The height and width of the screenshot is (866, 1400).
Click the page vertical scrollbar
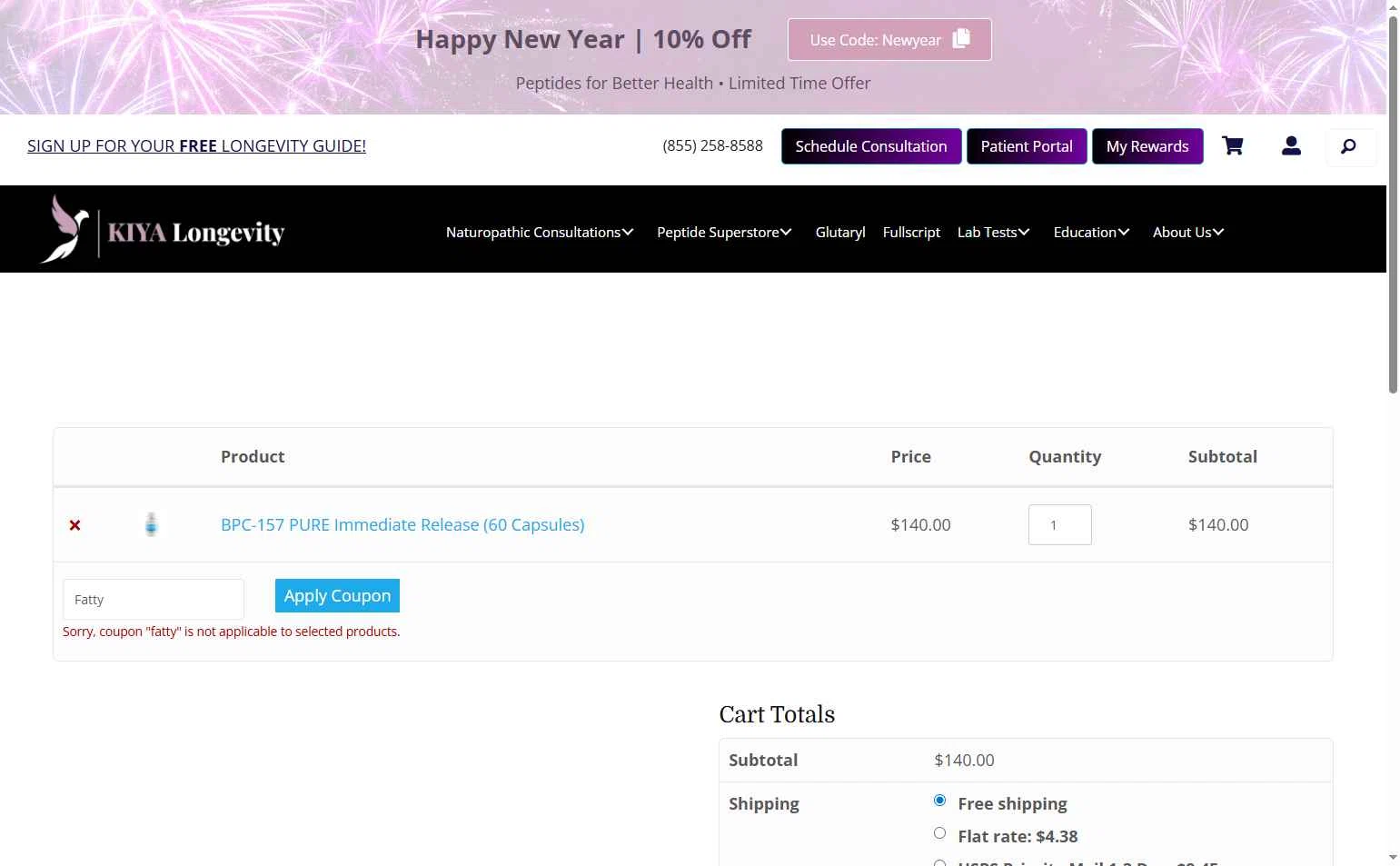(1393, 204)
